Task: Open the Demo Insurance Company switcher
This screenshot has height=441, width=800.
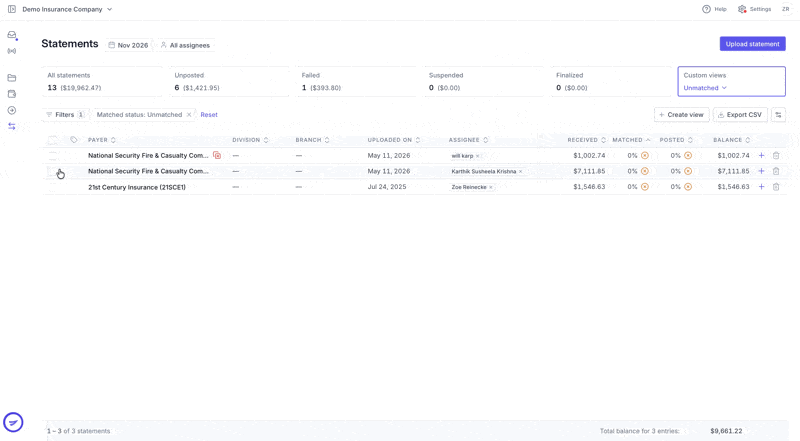Action: (67, 9)
